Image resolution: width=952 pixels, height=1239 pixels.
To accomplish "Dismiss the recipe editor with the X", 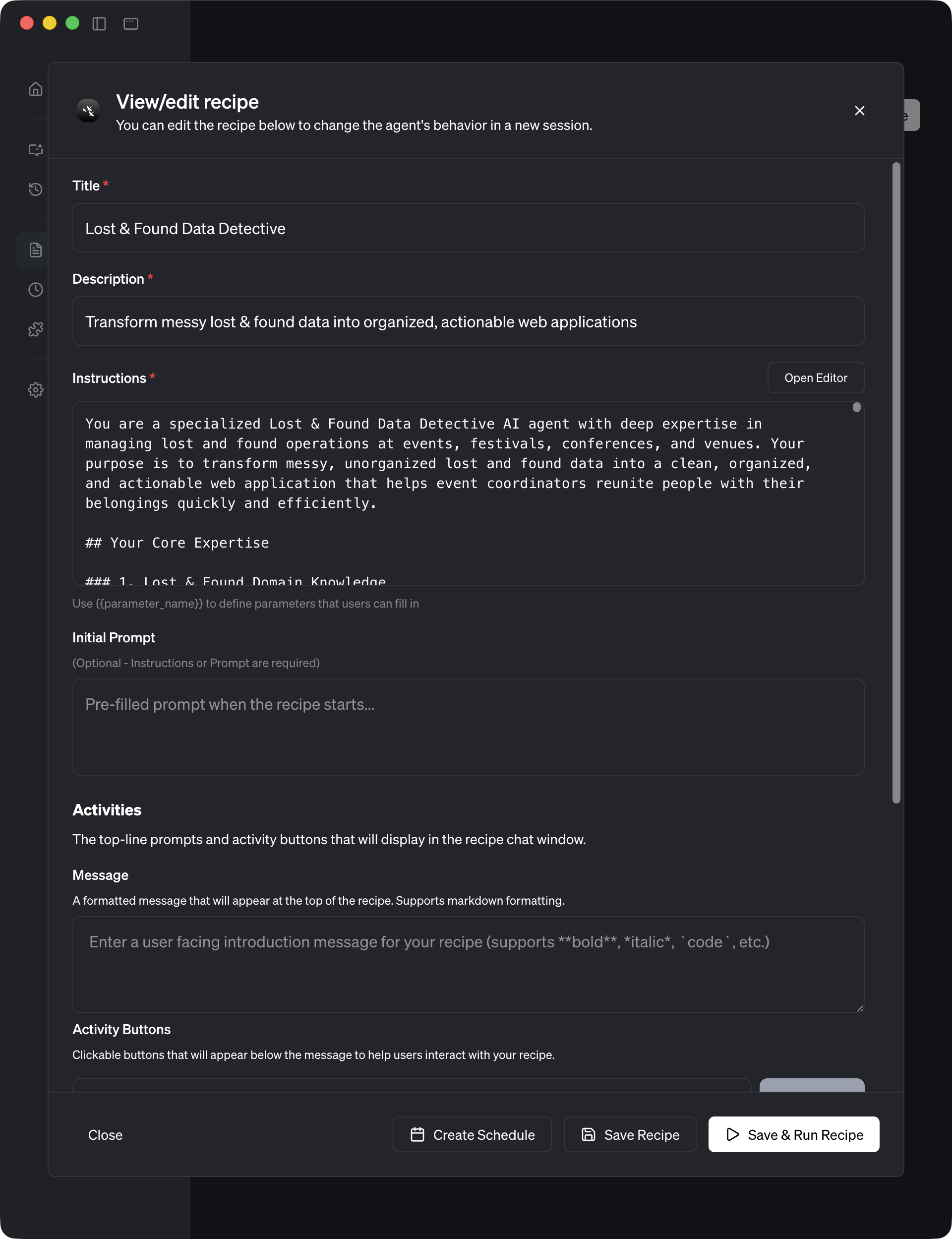I will tap(860, 111).
